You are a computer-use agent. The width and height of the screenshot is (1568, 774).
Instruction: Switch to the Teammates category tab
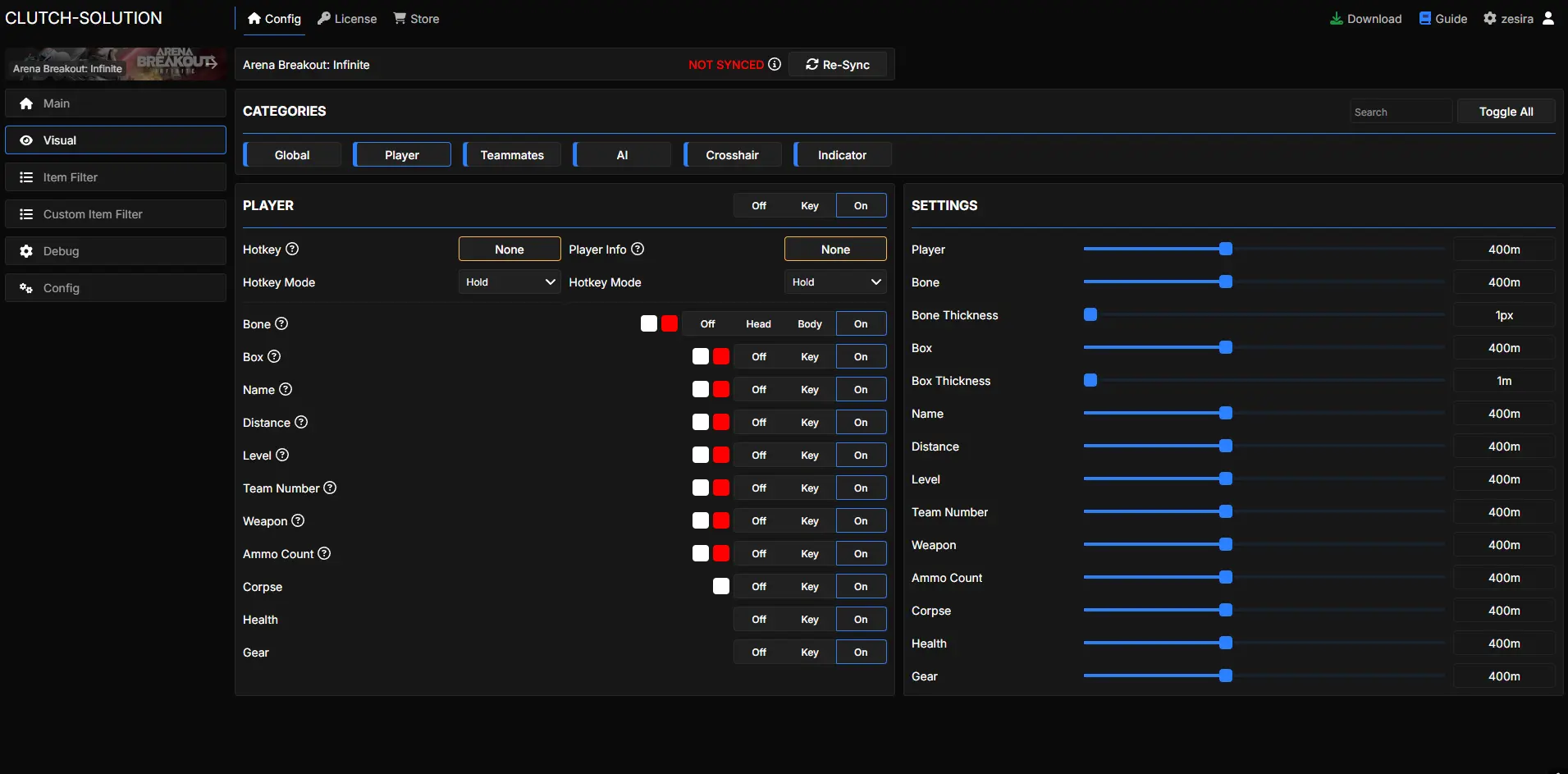[512, 155]
